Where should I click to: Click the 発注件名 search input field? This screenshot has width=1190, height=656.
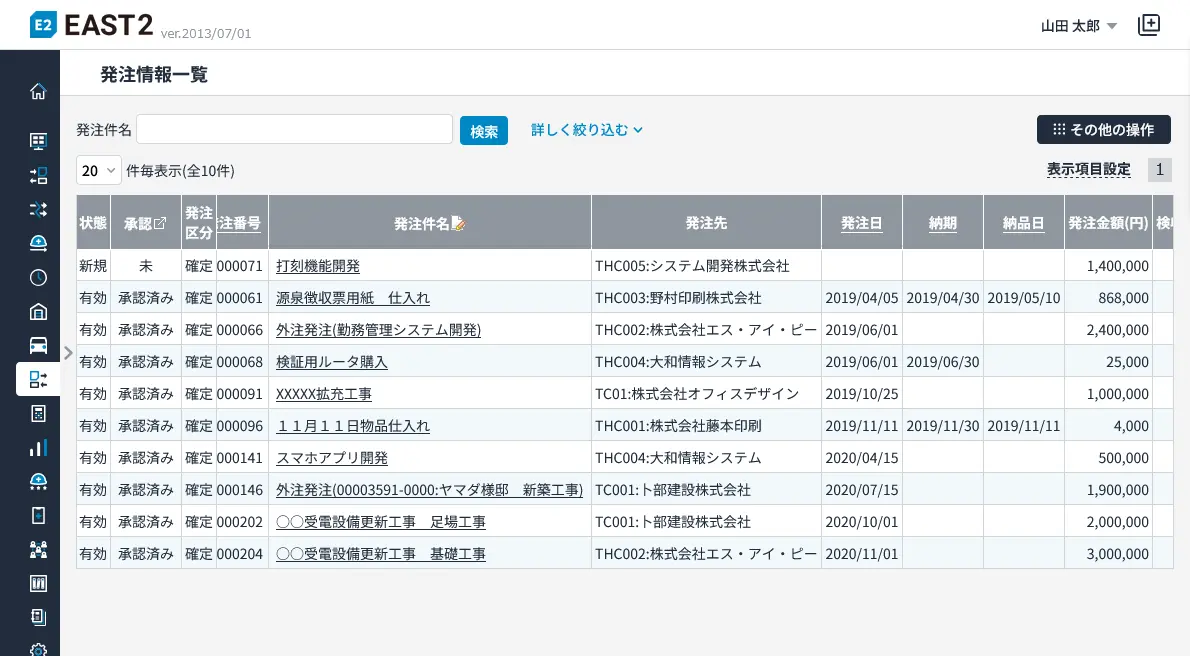[x=294, y=130]
